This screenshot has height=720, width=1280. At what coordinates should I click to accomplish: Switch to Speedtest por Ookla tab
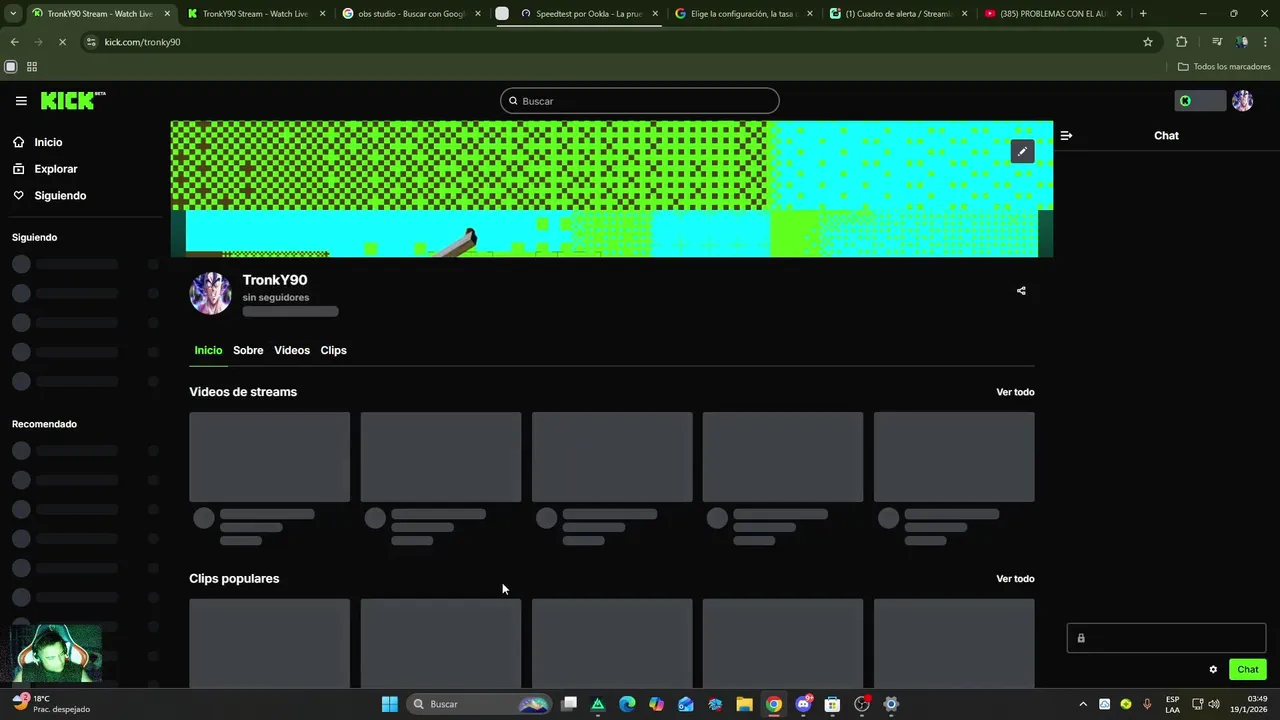pos(588,14)
